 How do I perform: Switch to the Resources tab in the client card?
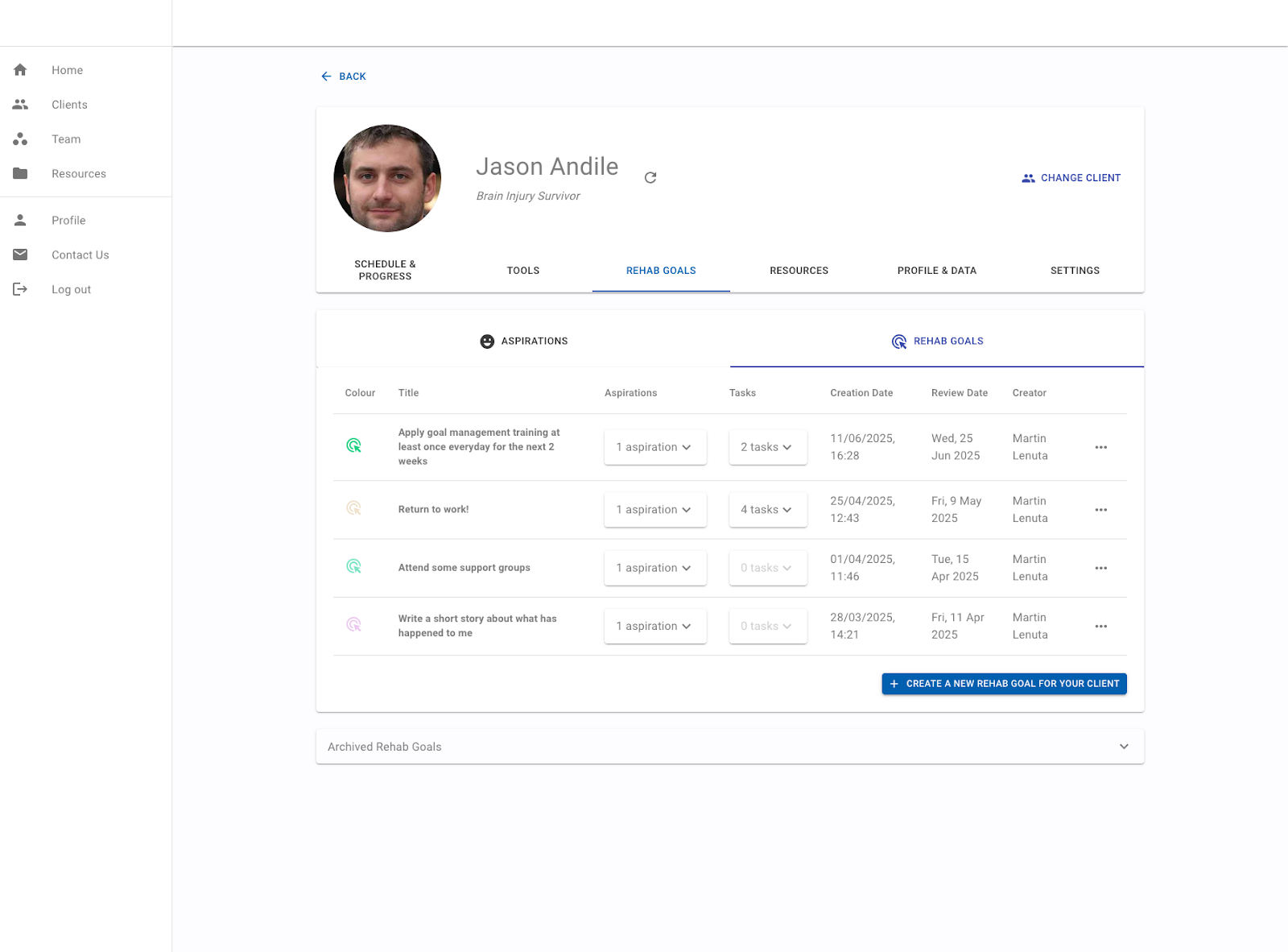pyautogui.click(x=799, y=271)
